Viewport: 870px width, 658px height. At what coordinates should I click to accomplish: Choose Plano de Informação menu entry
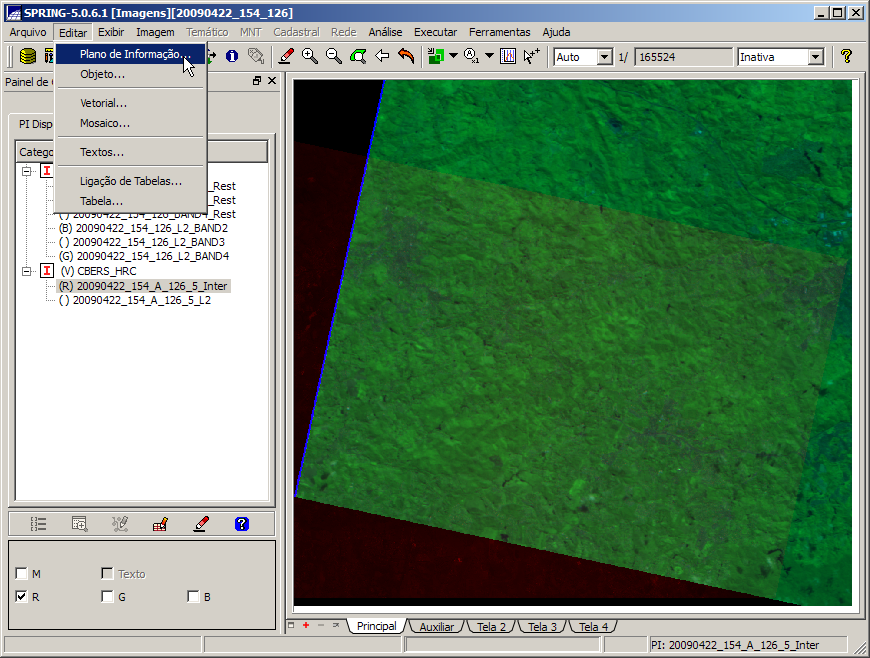[134, 54]
